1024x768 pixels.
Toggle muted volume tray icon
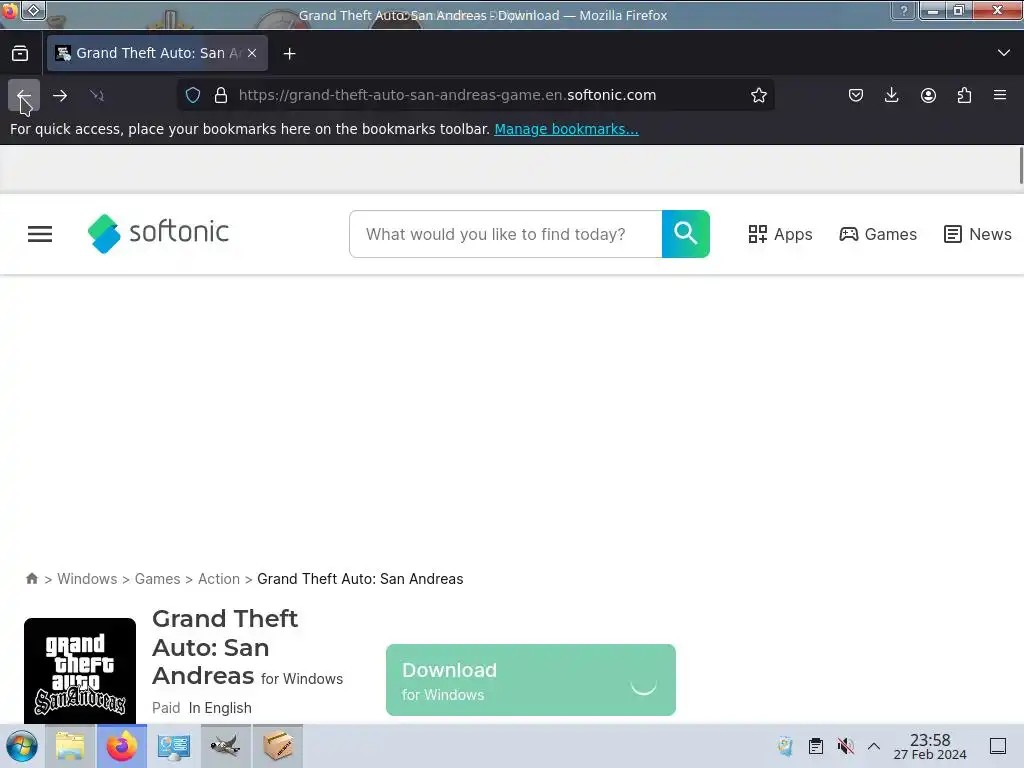(845, 746)
